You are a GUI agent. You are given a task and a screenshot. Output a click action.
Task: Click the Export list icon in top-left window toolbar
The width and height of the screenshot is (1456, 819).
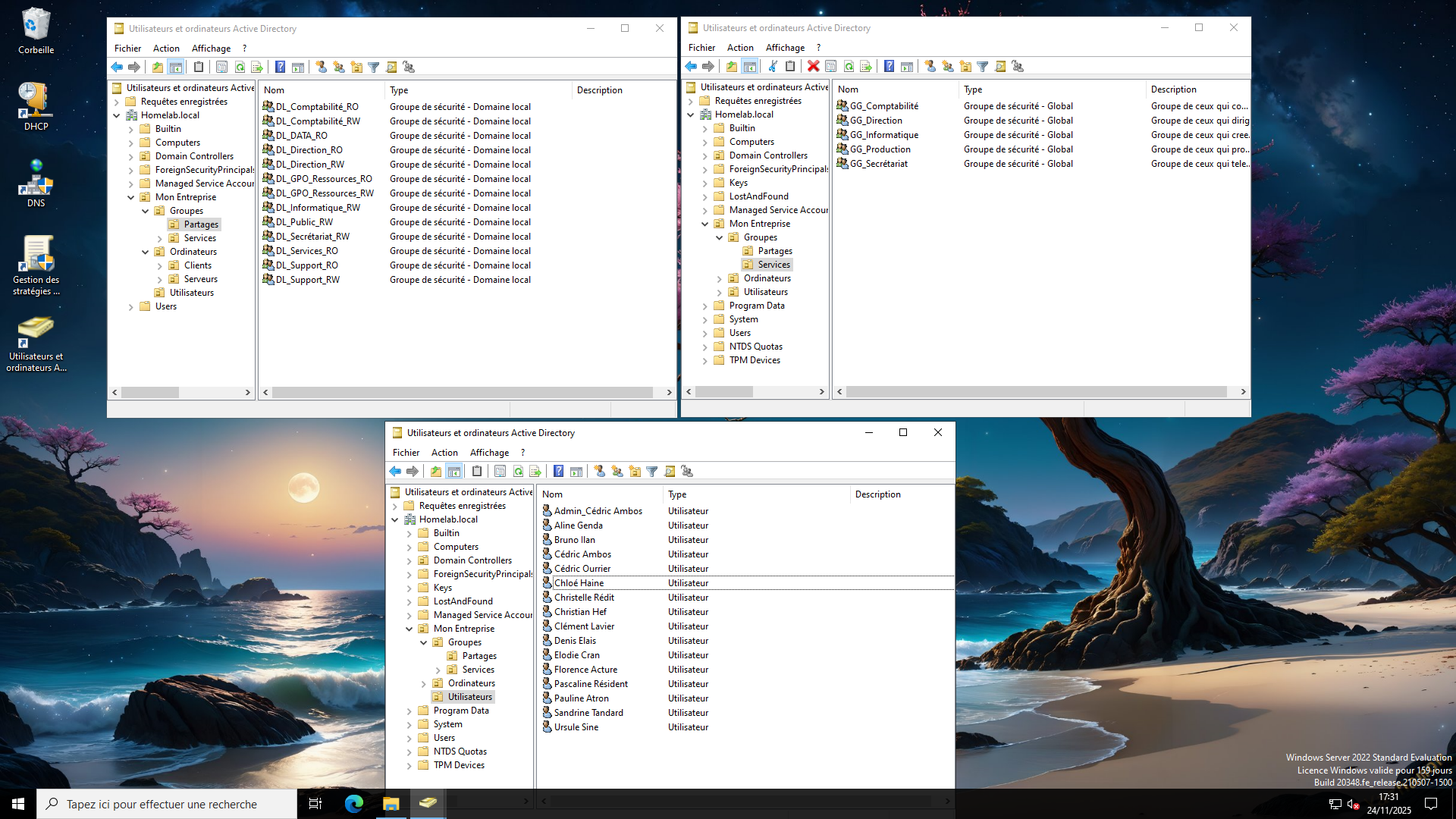click(x=257, y=67)
